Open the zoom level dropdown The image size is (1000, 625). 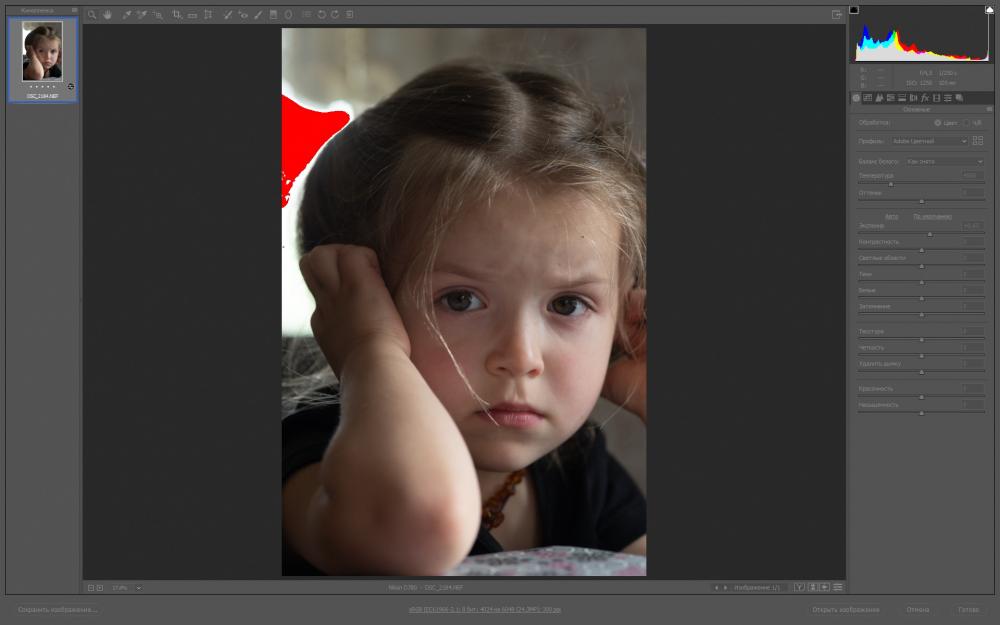(138, 587)
